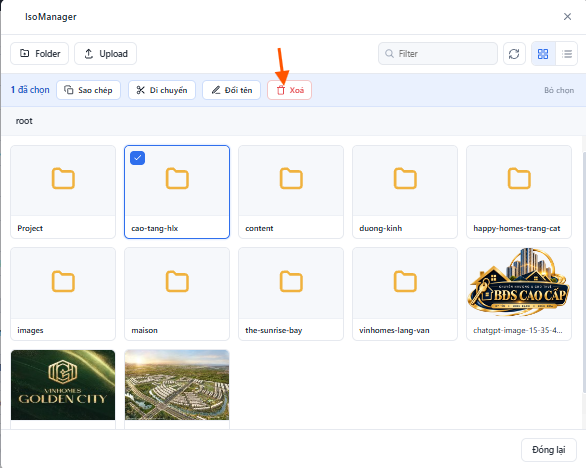
Task: Select the BĐS Cao Cấp logo thumbnail
Action: click(x=519, y=294)
